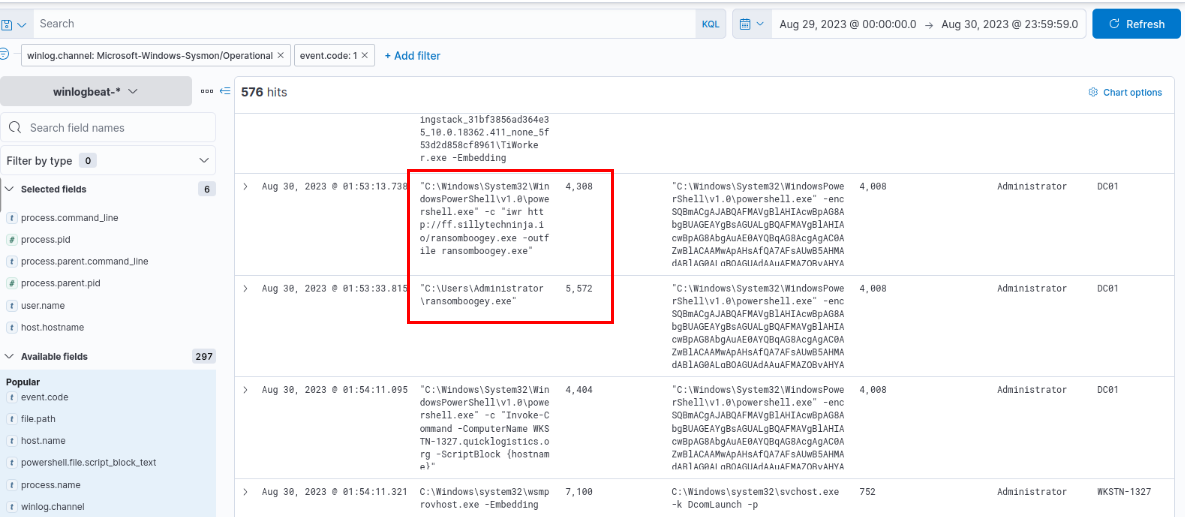Screen dimensions: 1185x517
Task: Expand the 01:53:33.815 log row
Action: pyautogui.click(x=245, y=289)
